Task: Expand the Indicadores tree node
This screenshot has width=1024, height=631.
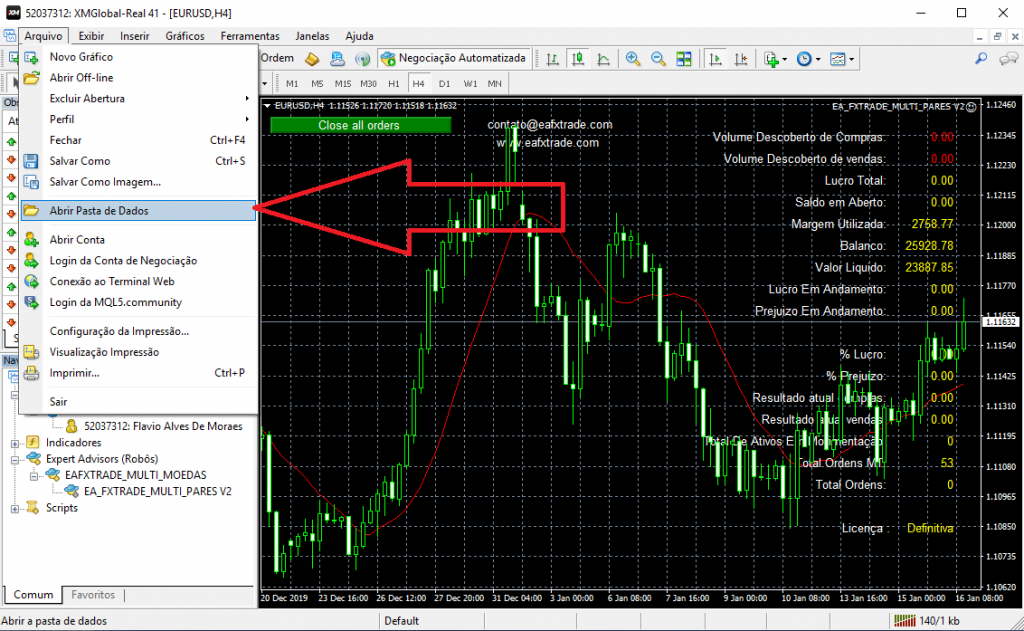Action: 14,443
